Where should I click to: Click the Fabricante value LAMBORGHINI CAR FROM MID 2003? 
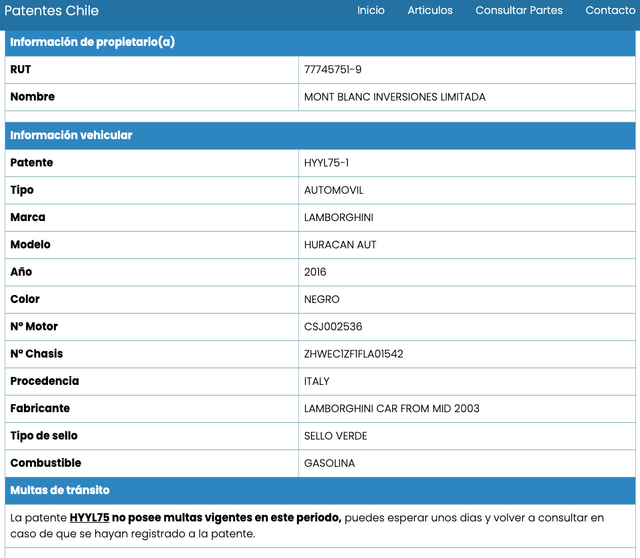point(391,409)
